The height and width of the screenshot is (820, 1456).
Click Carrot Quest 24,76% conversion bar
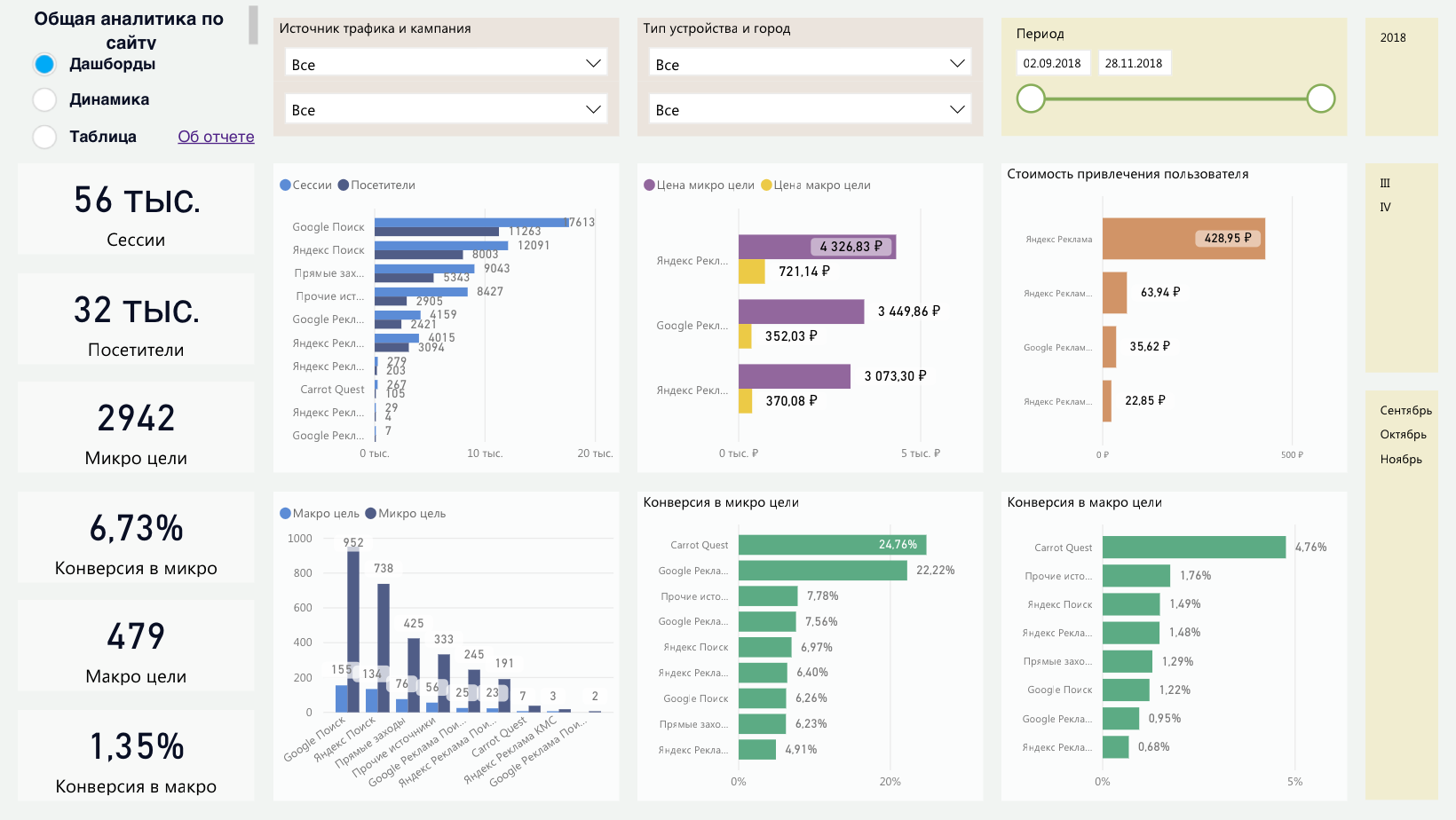click(x=832, y=545)
